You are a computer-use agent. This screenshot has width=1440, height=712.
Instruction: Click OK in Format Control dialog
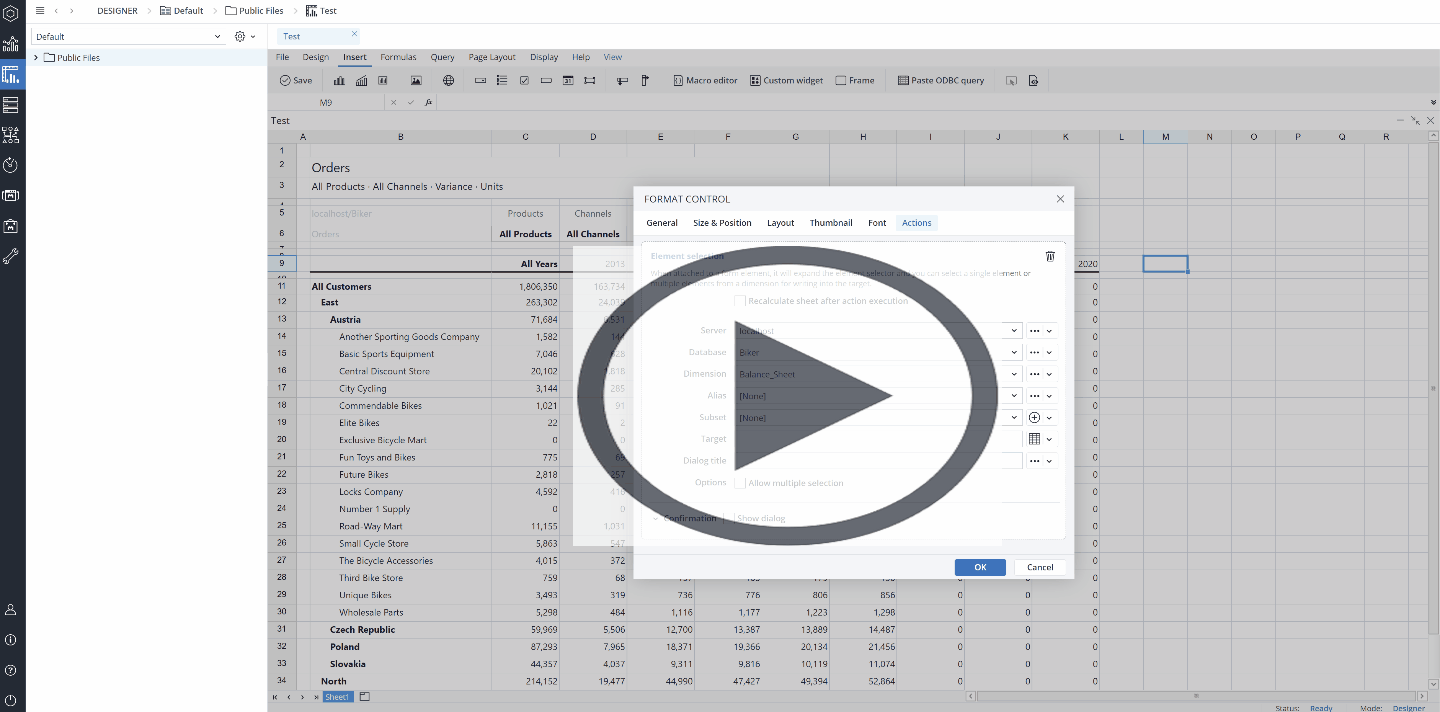pos(980,567)
